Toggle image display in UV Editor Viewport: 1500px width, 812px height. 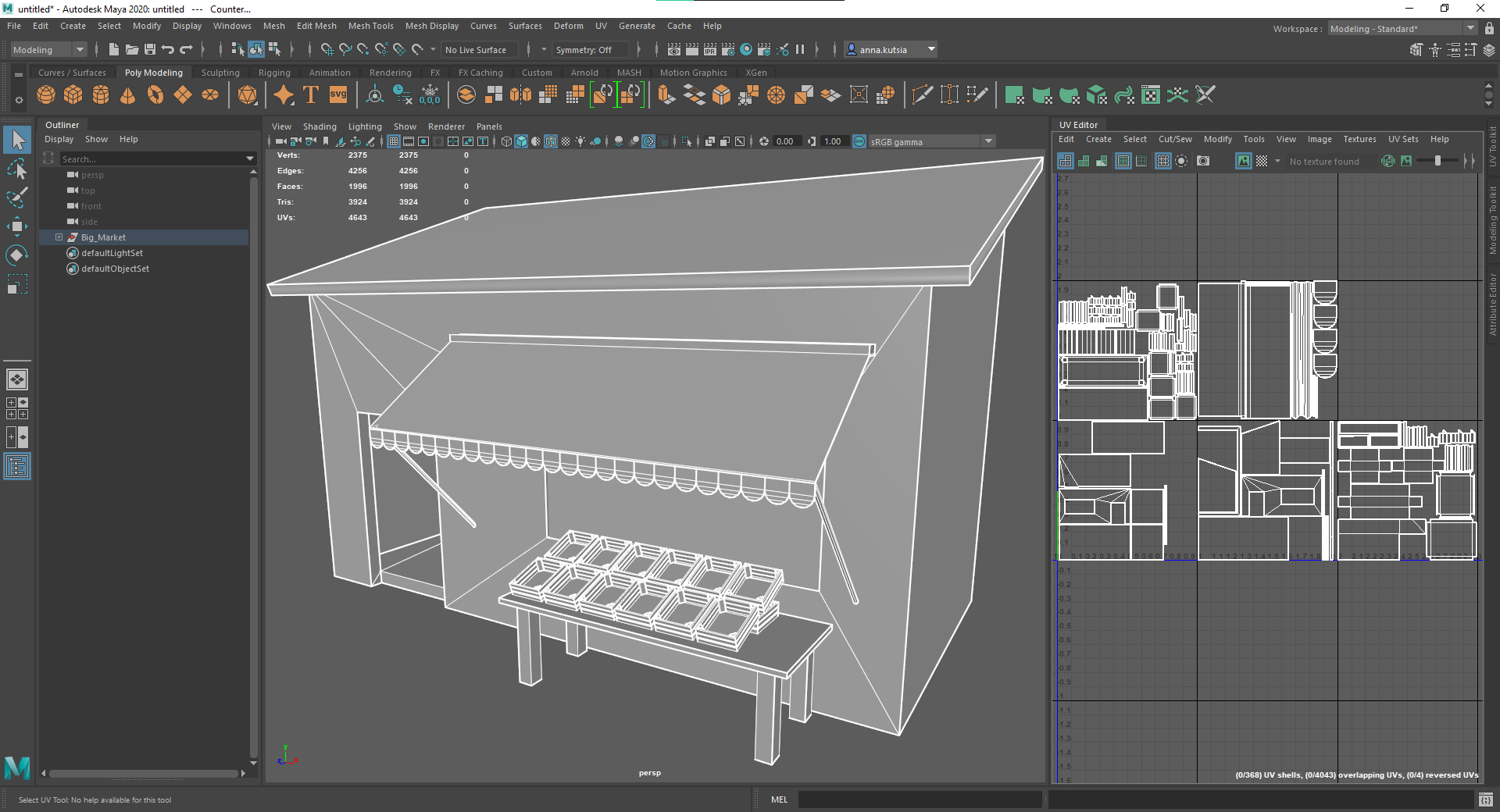click(x=1244, y=161)
